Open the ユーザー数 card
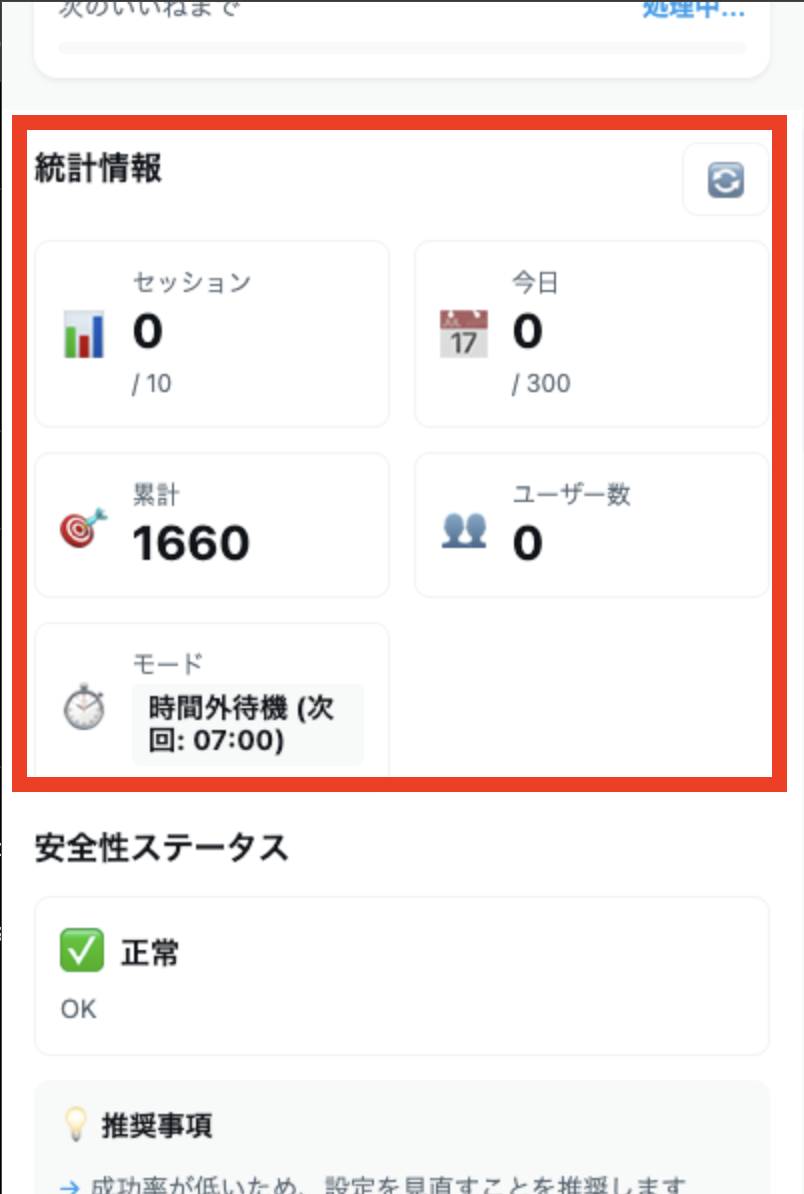 pos(592,525)
